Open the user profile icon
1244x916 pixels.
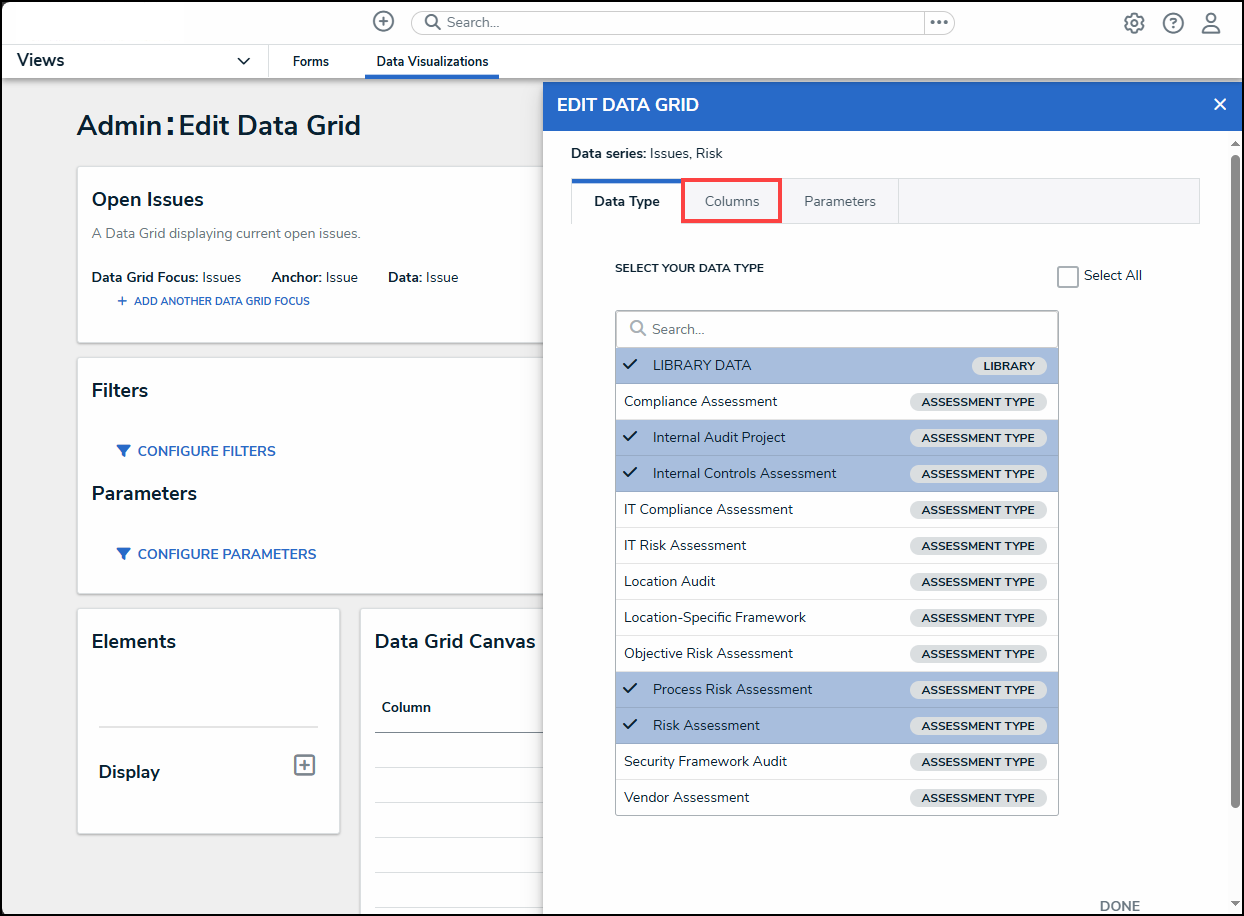[1211, 23]
